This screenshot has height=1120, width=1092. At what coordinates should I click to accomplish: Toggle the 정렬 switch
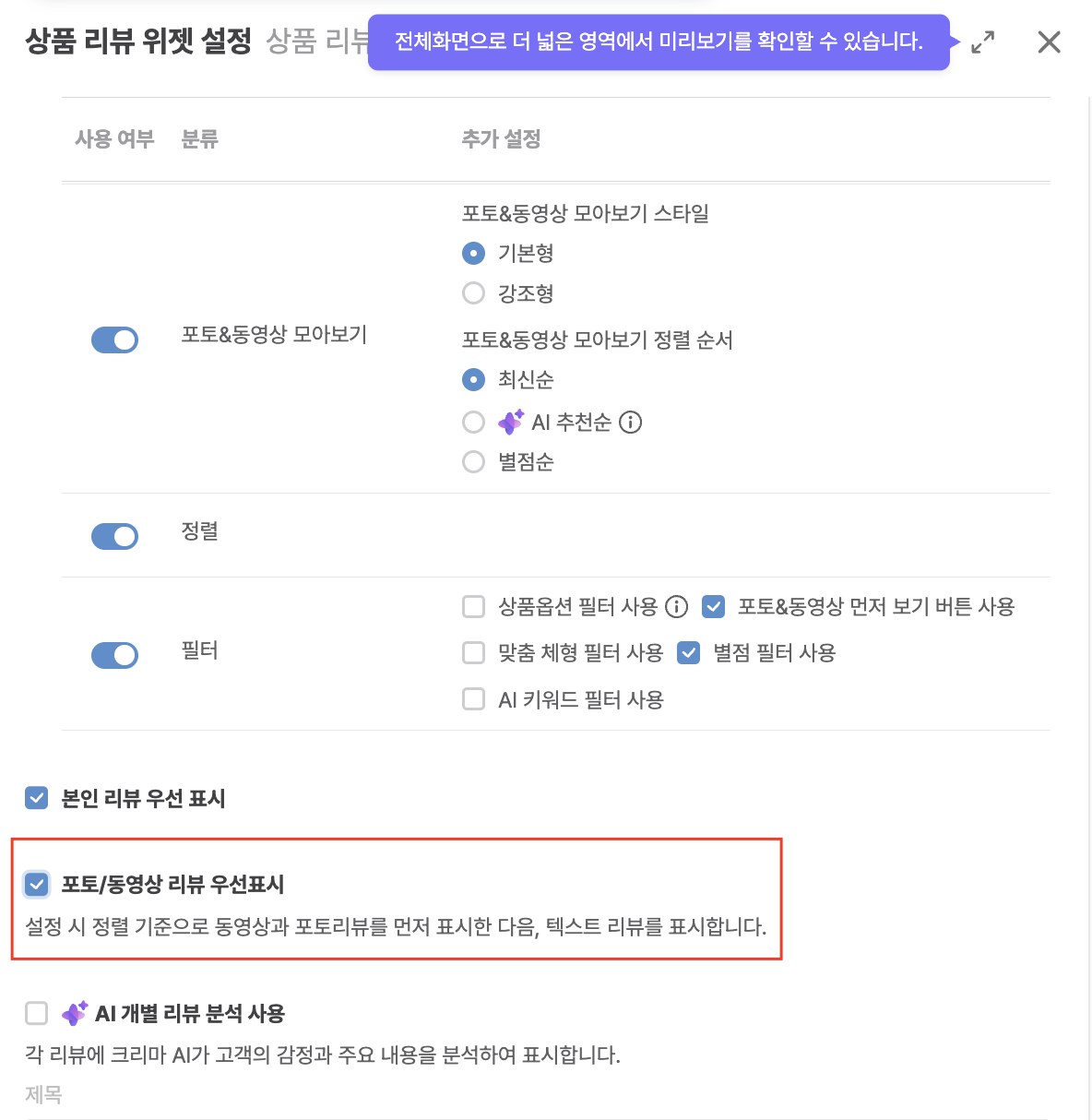click(114, 536)
